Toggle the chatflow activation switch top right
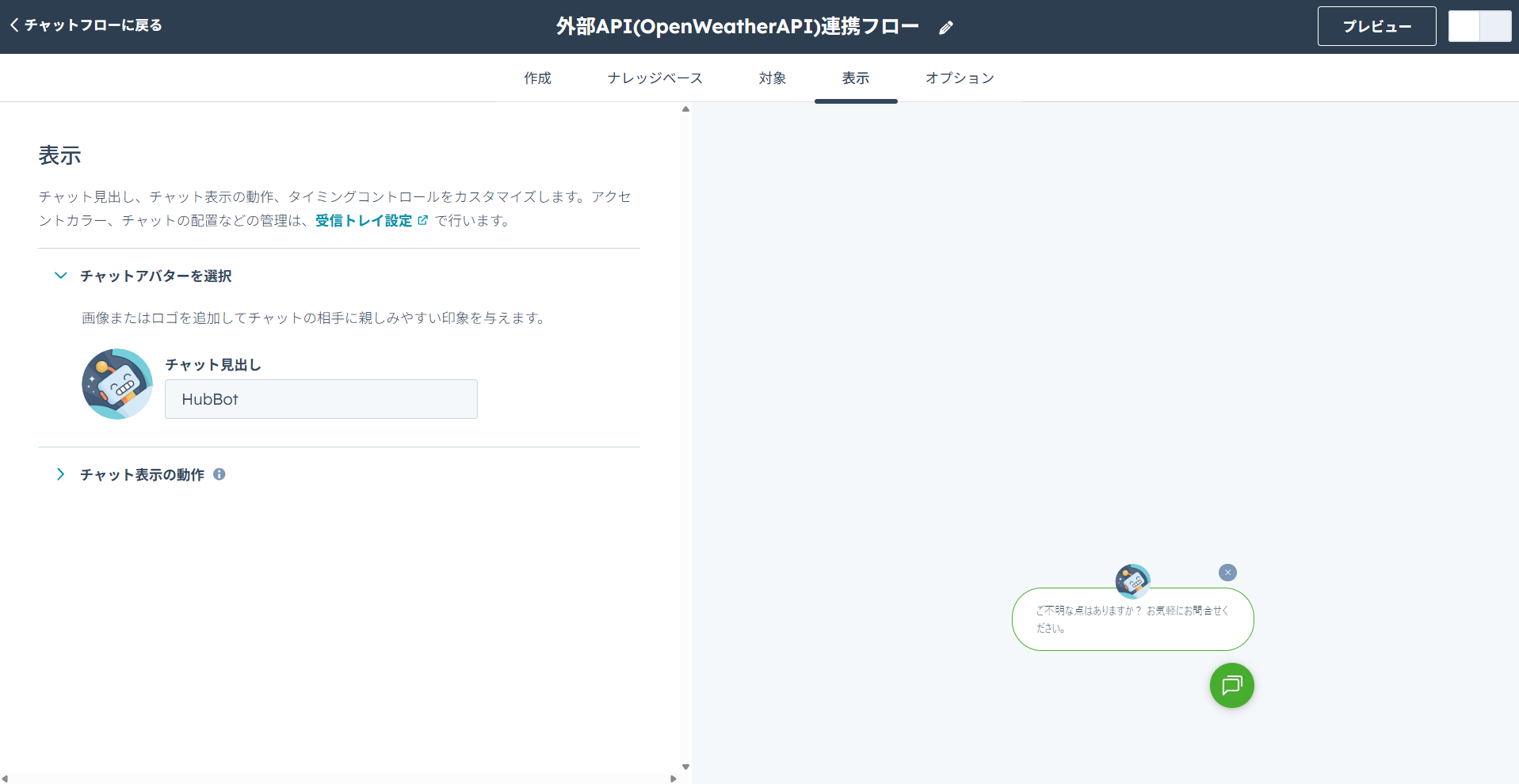Image resolution: width=1519 pixels, height=784 pixels. tap(1480, 25)
